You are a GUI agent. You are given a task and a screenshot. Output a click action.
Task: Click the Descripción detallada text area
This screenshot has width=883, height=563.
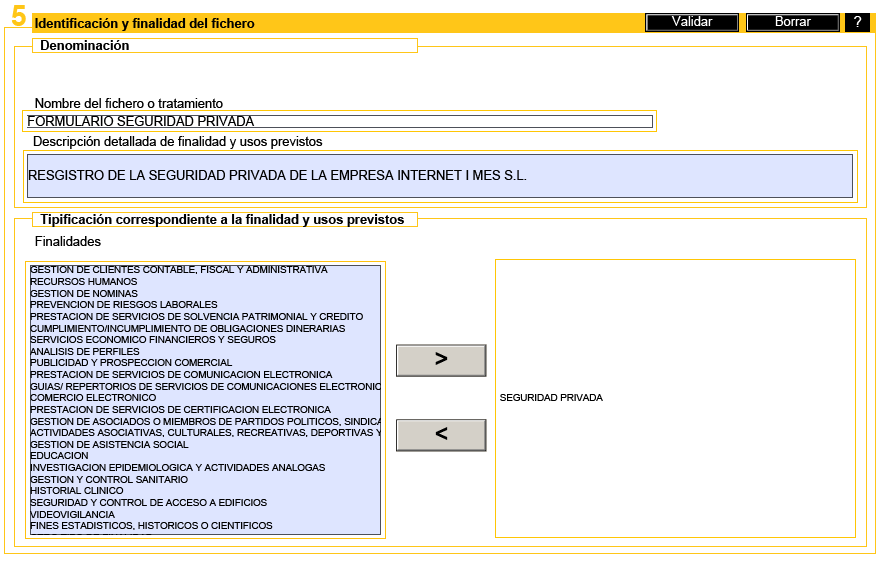point(440,176)
